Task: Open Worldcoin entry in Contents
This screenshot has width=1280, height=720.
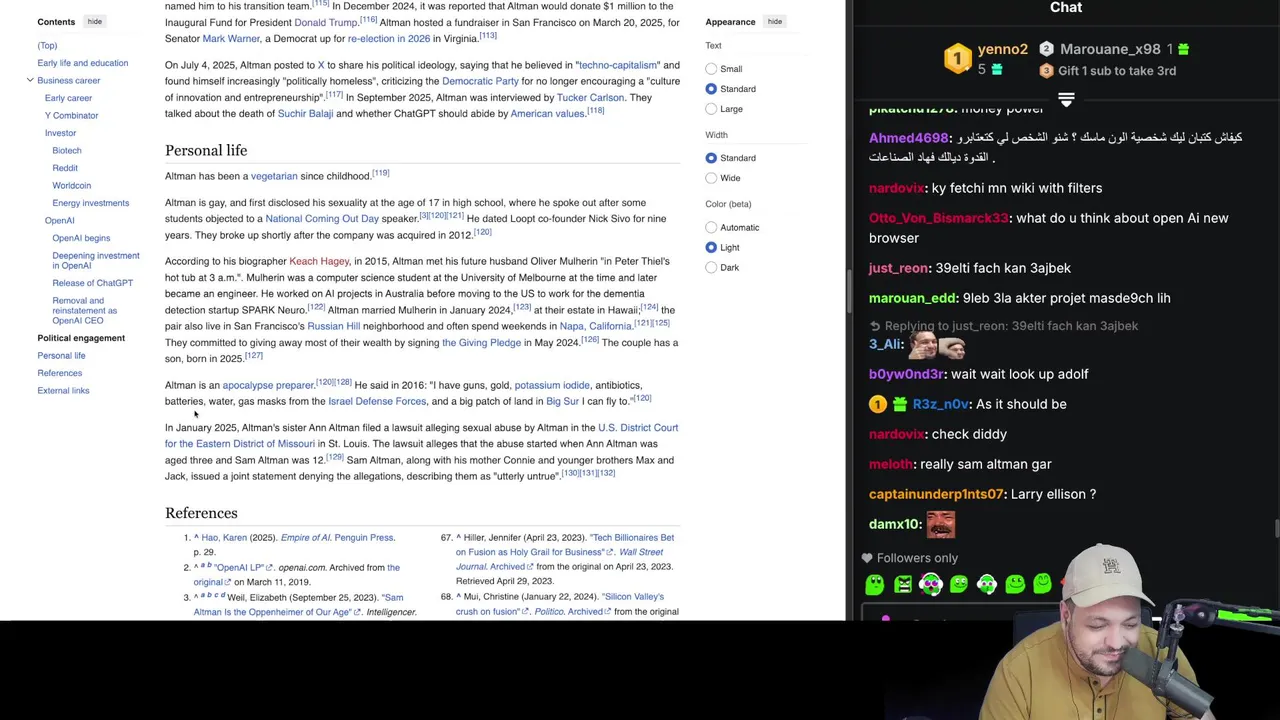Action: click(71, 185)
